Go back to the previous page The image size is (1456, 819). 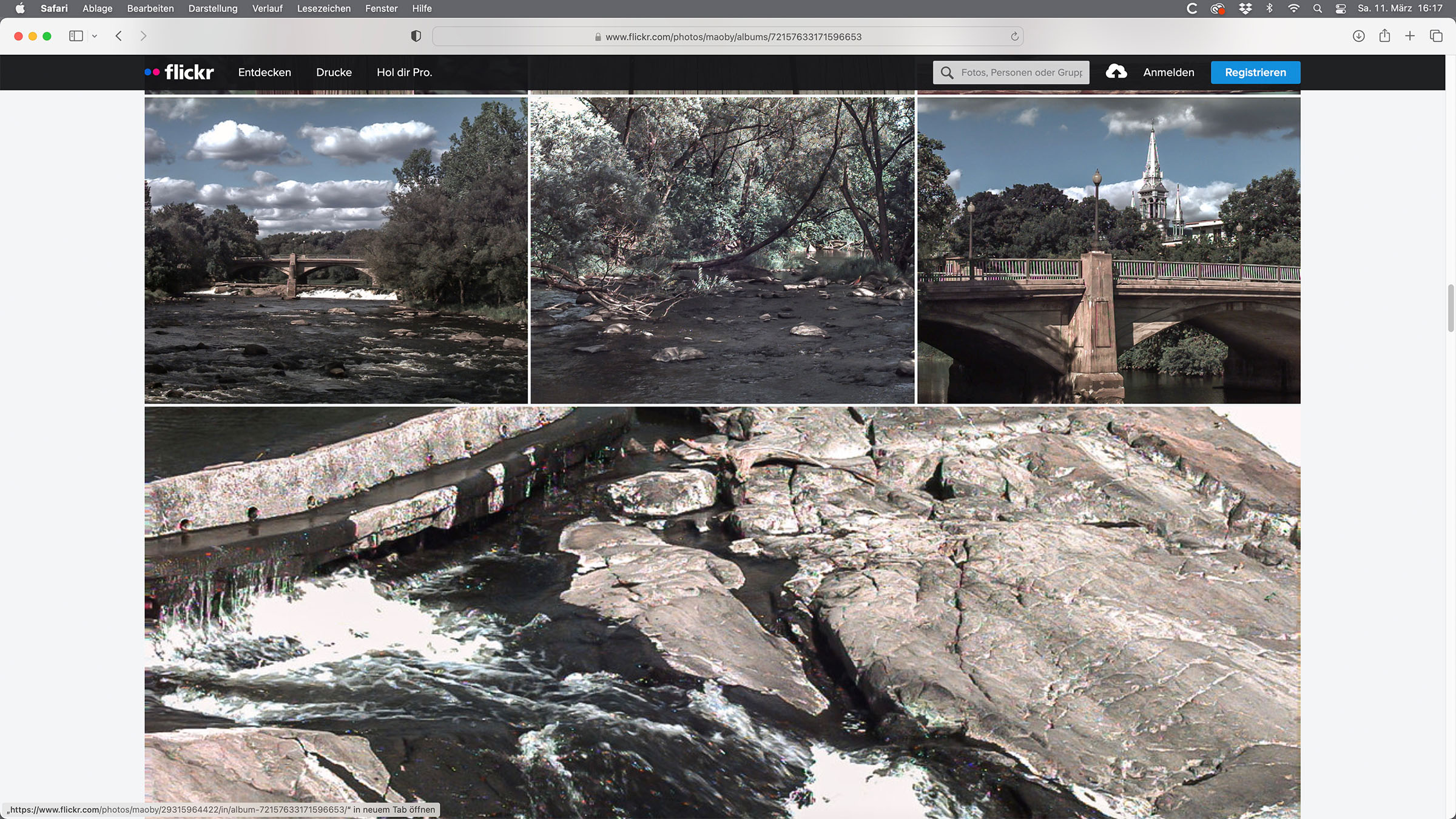119,36
